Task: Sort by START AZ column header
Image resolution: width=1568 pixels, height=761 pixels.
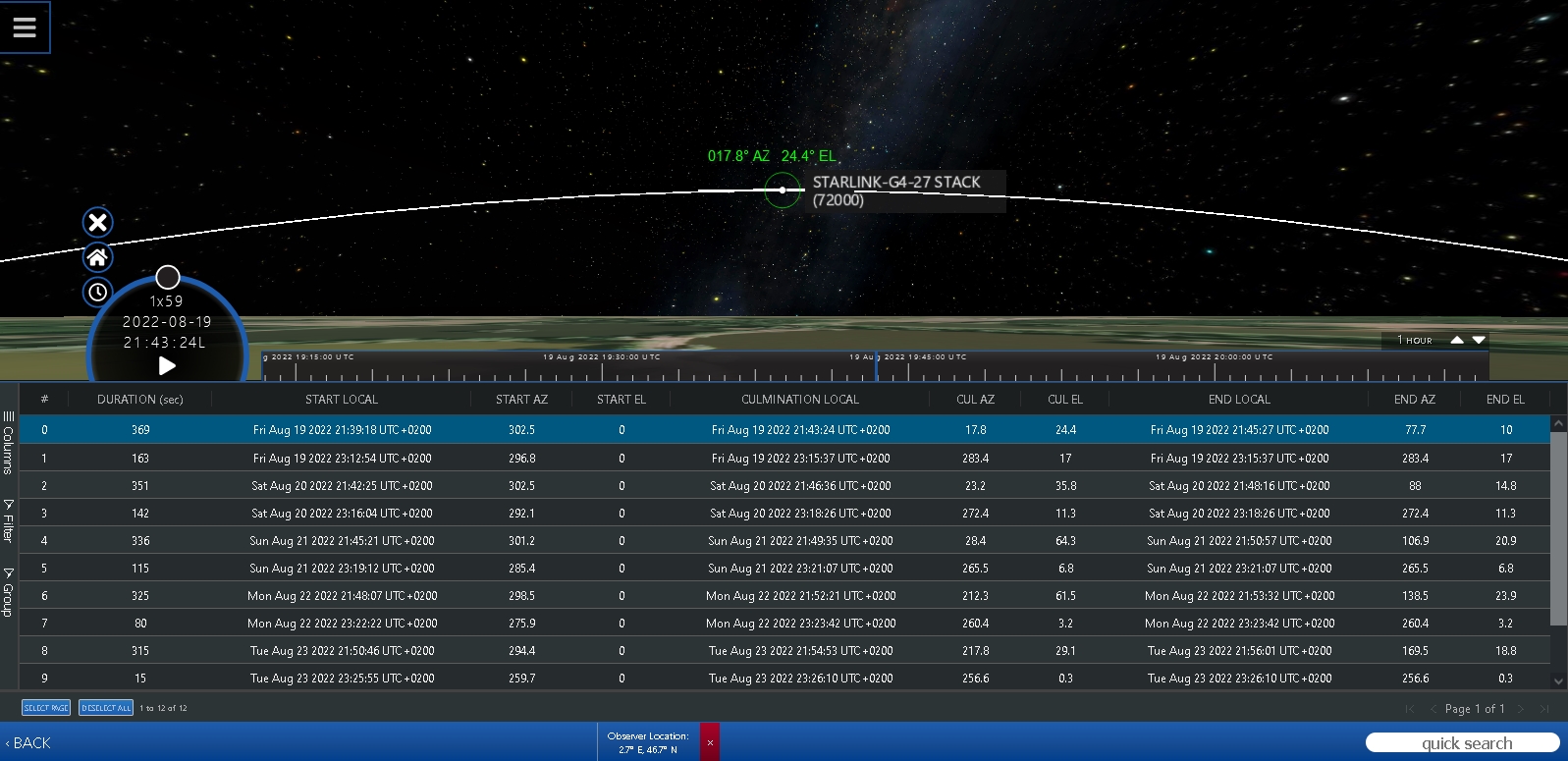Action: pos(521,400)
